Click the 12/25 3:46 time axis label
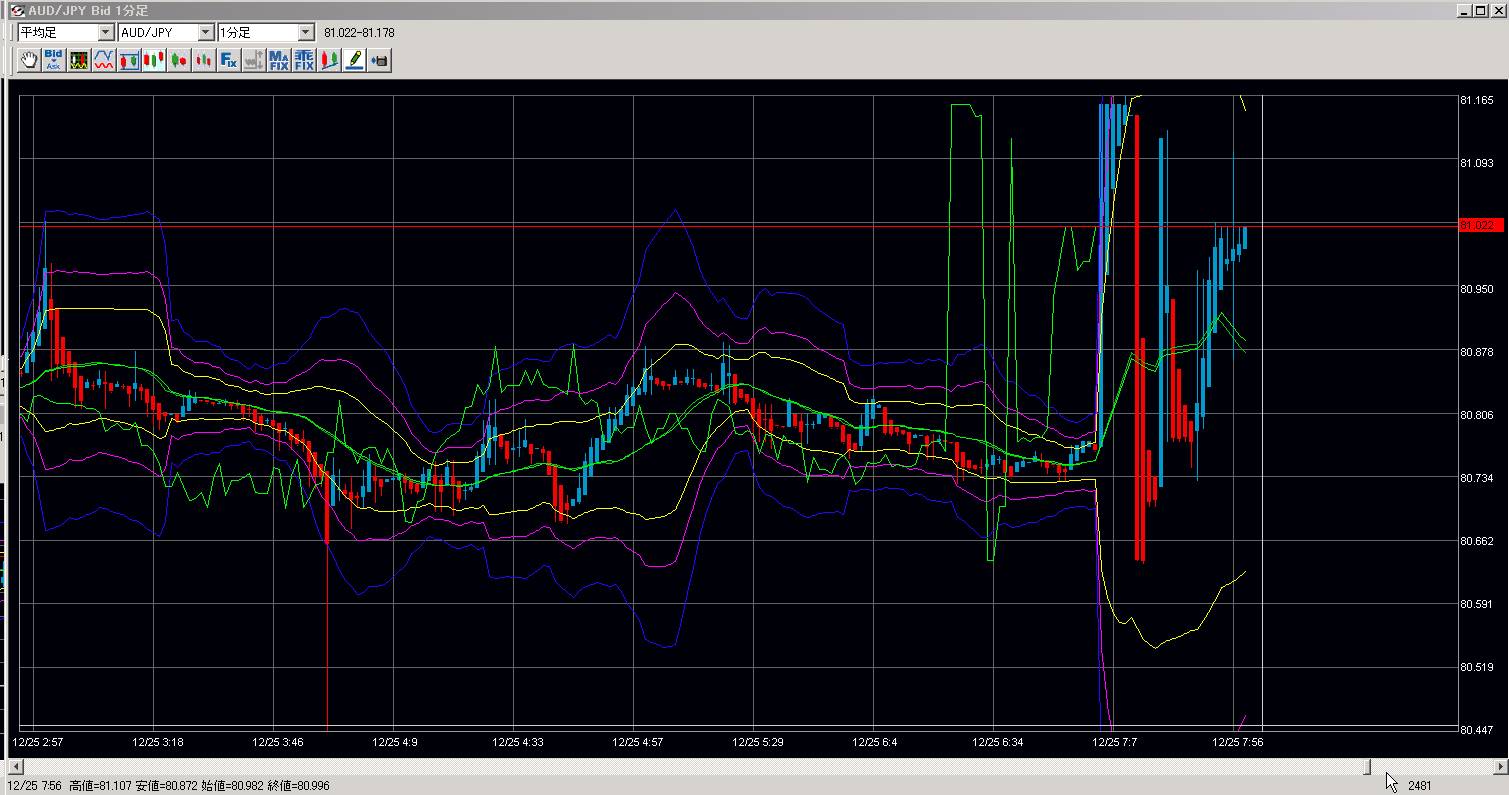This screenshot has width=1509, height=795. [x=278, y=742]
